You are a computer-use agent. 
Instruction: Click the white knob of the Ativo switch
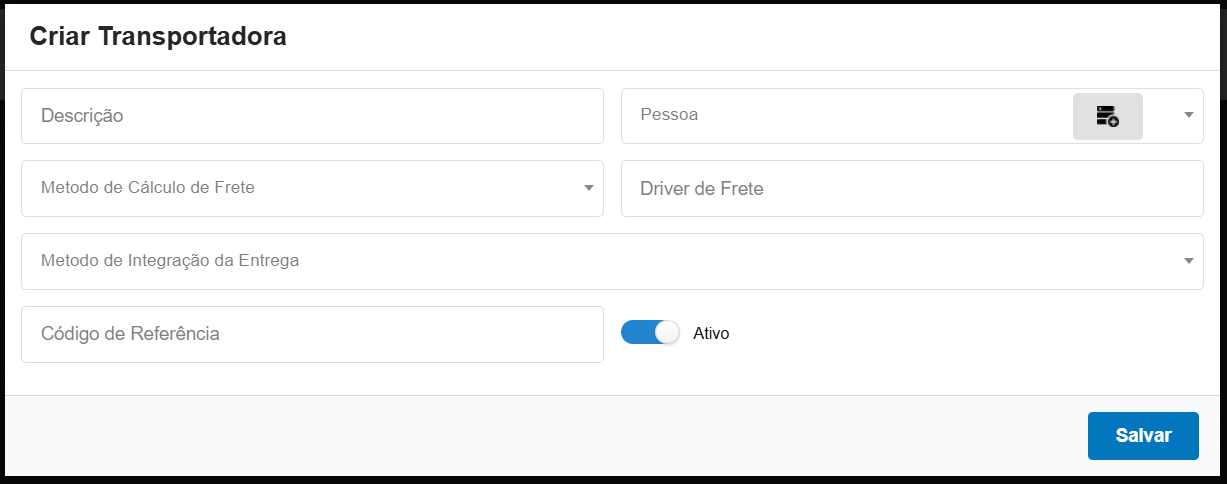pos(667,332)
